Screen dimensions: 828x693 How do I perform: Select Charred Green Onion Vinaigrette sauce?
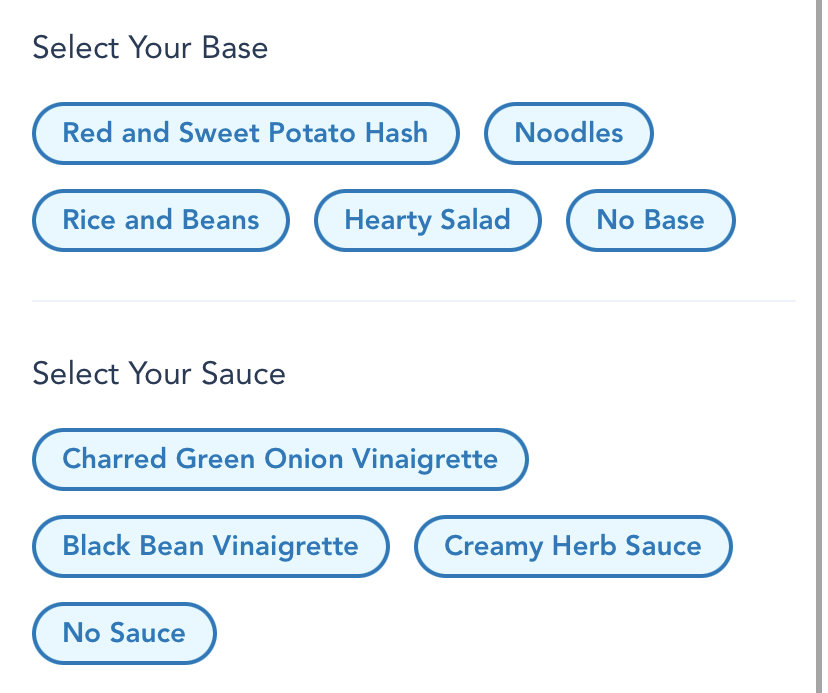(280, 459)
